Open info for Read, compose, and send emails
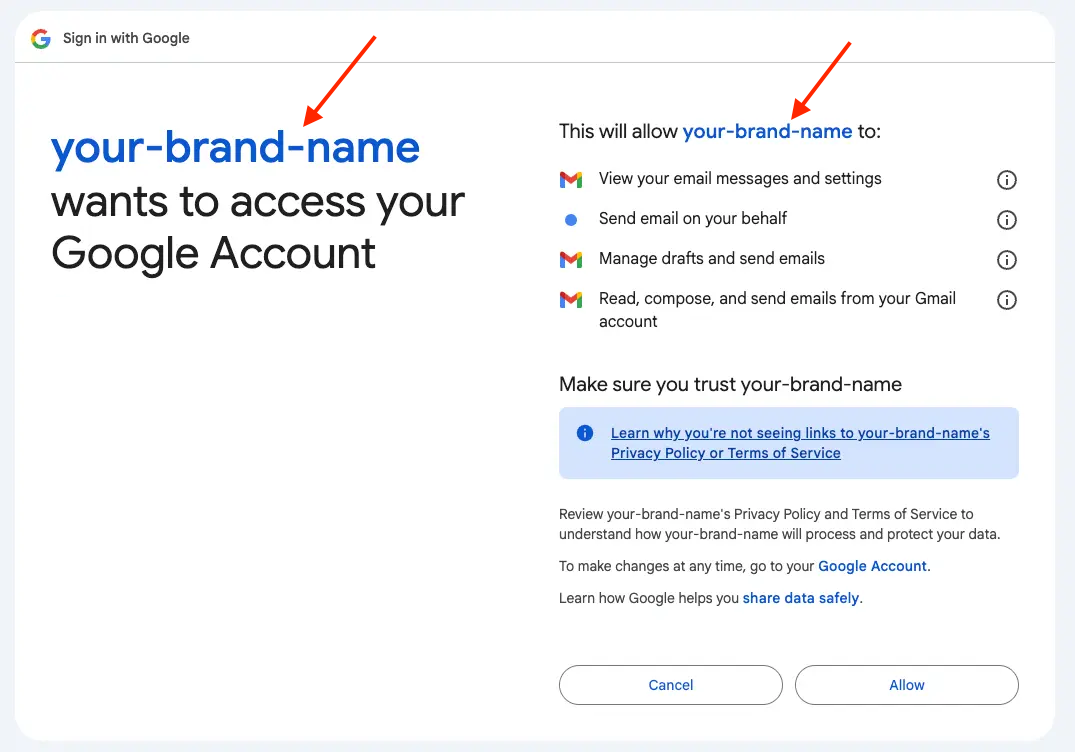Viewport: 1075px width, 752px height. click(1006, 300)
